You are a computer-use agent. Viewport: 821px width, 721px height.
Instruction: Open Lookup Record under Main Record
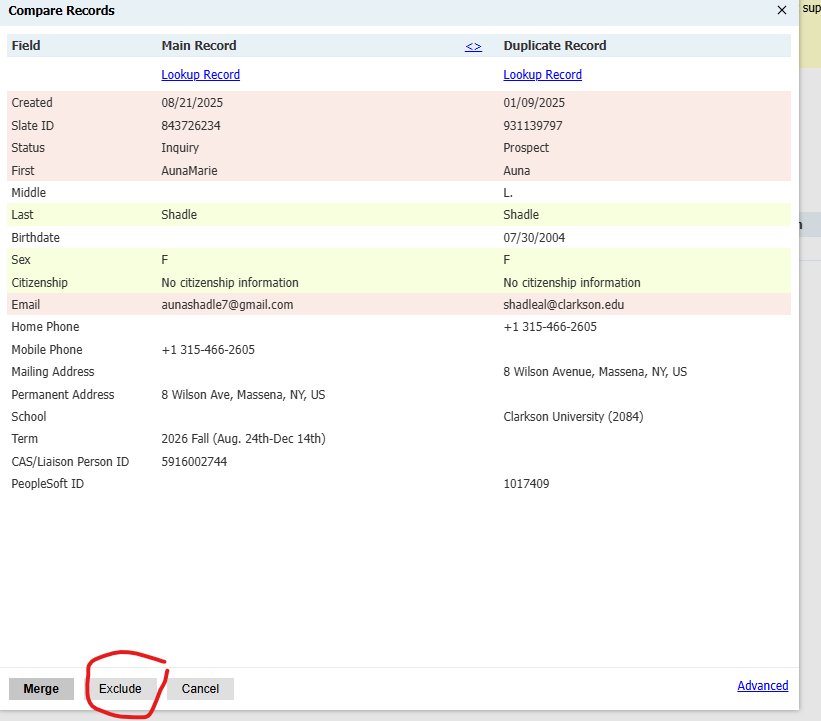pos(200,75)
